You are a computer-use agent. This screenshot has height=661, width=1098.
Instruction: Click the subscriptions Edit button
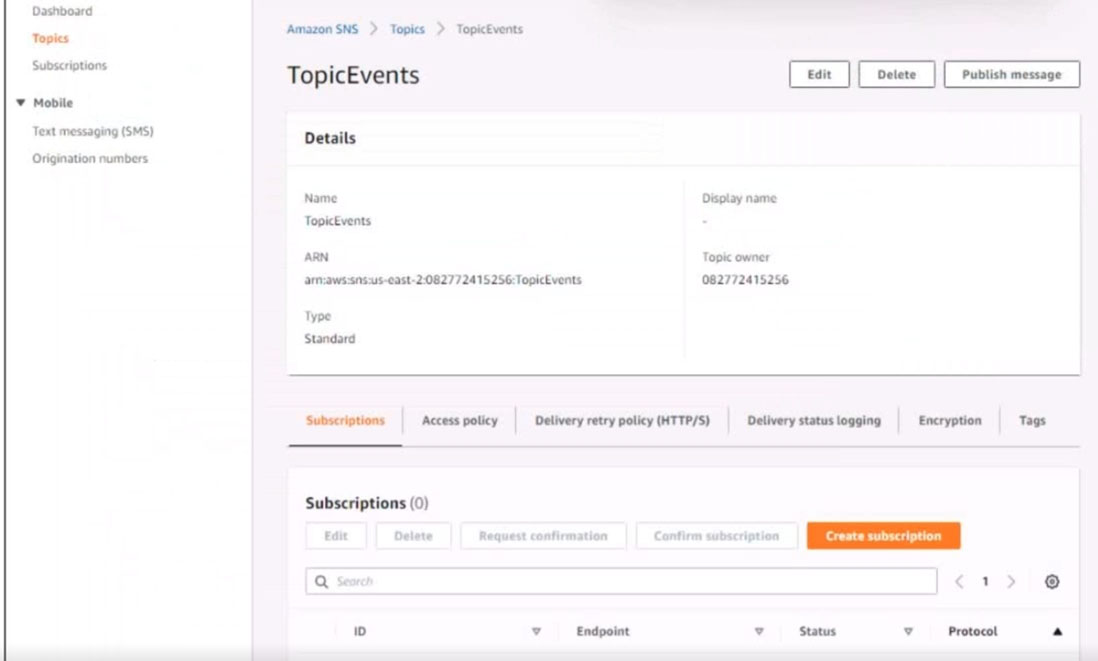point(335,536)
